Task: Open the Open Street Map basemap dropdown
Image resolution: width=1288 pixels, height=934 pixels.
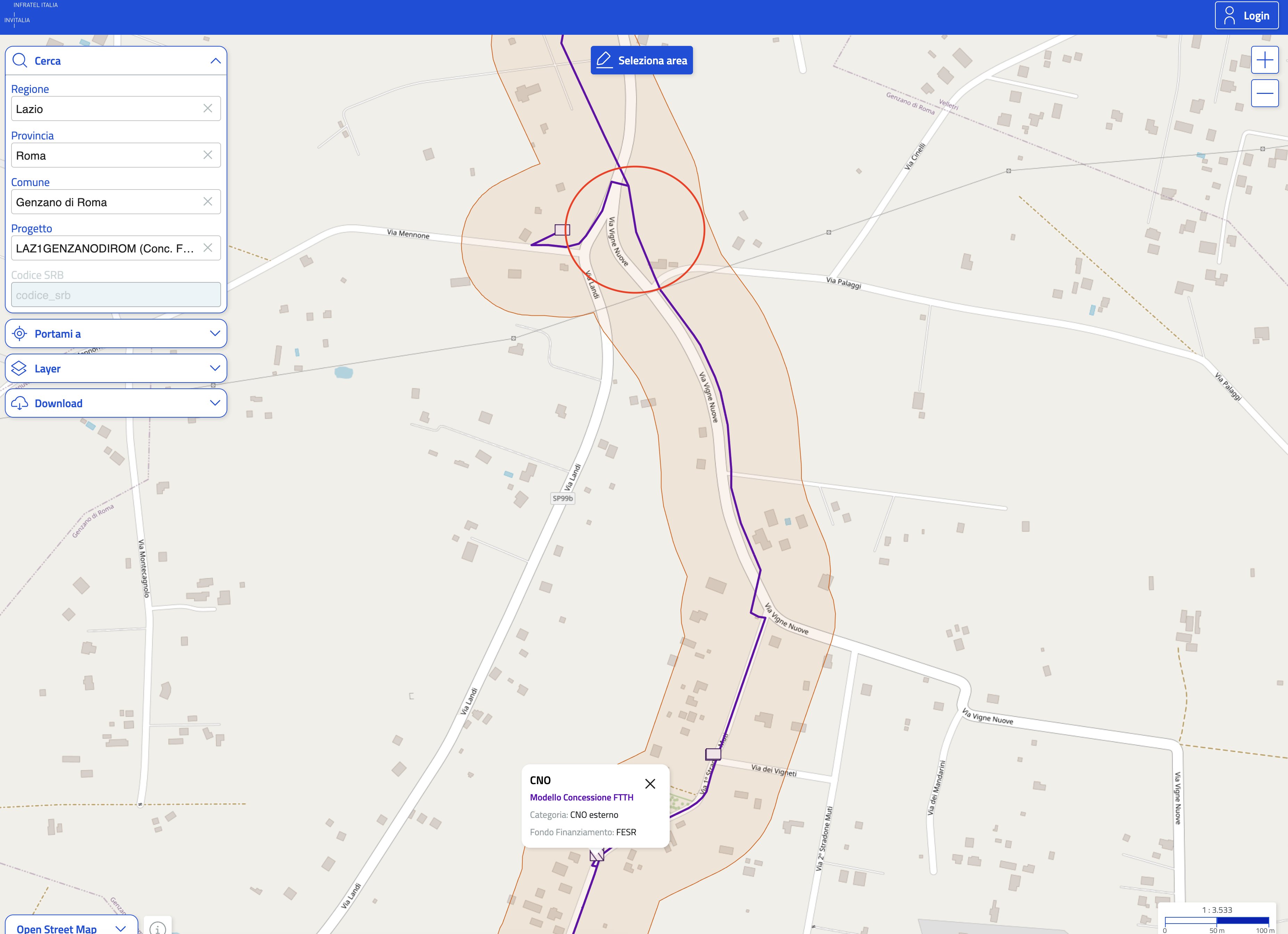Action: click(x=72, y=927)
